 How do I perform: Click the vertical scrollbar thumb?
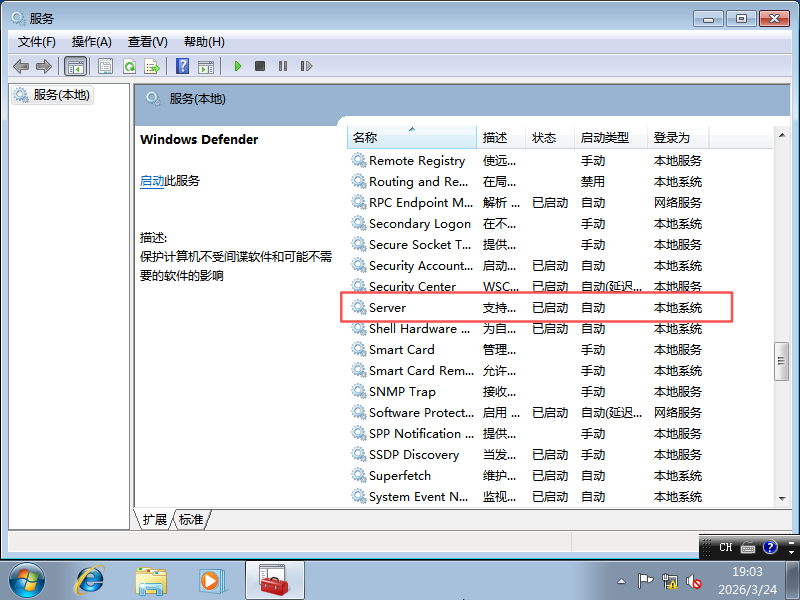[x=781, y=361]
